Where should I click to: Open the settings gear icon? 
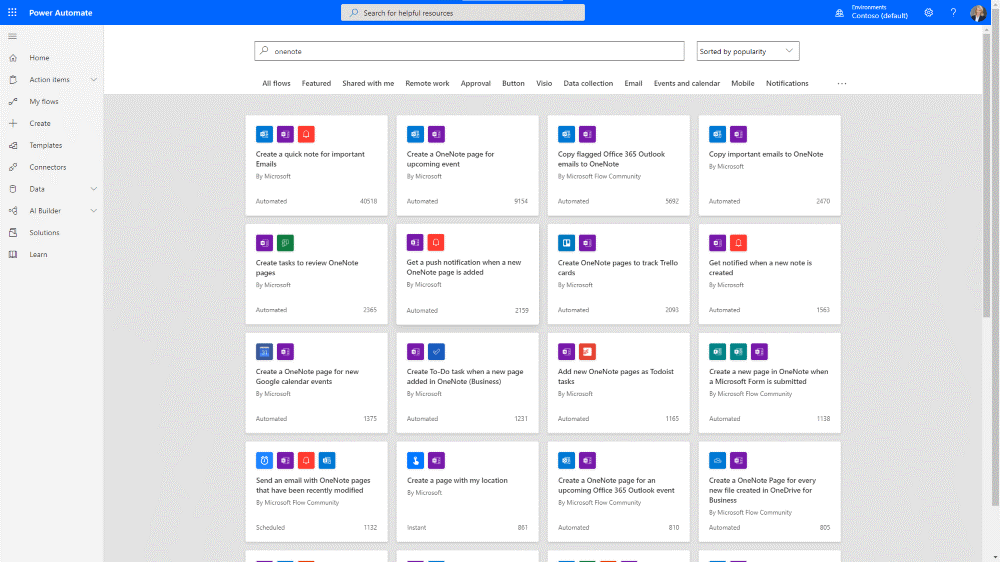click(928, 12)
